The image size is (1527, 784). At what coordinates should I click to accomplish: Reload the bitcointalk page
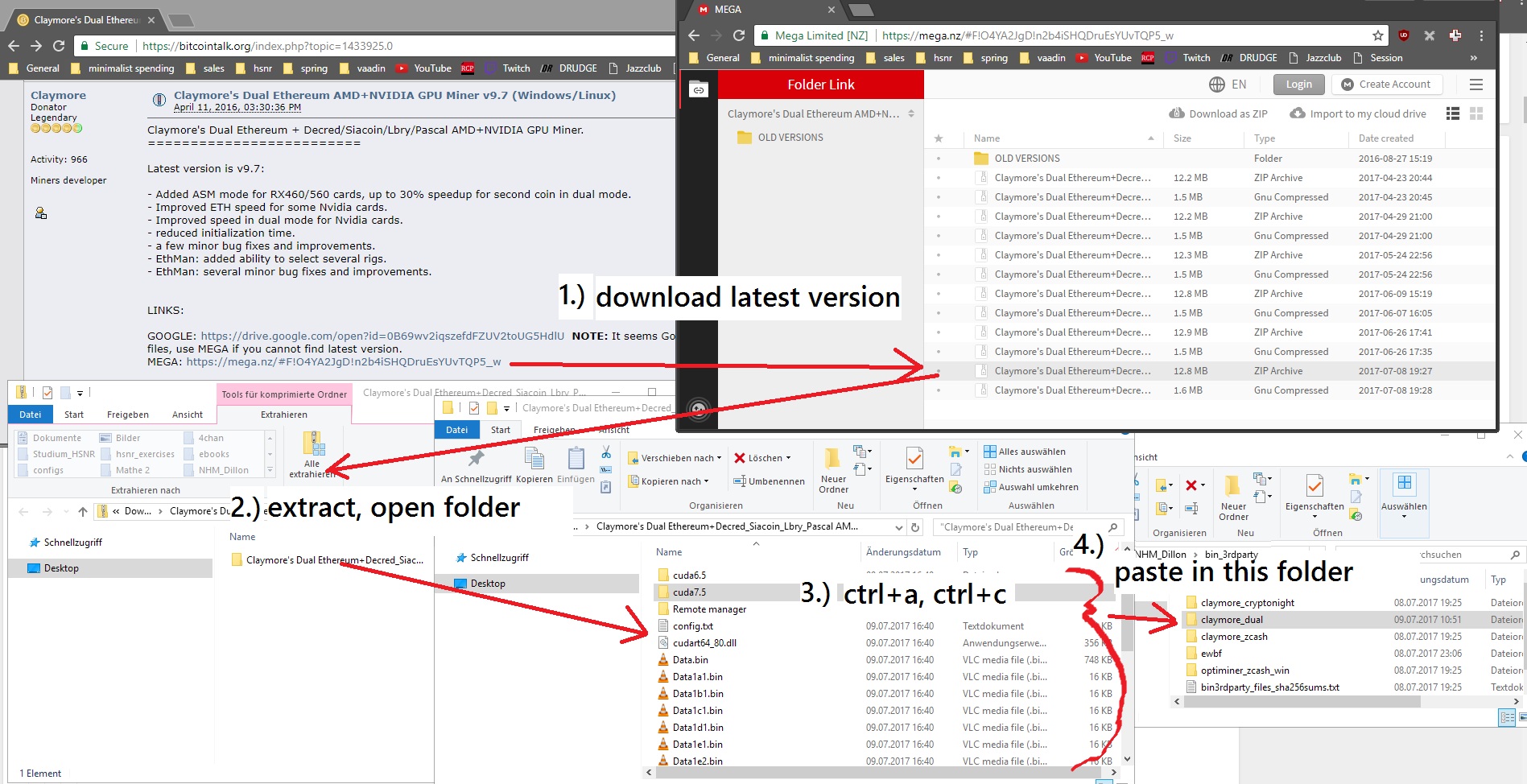[x=59, y=46]
